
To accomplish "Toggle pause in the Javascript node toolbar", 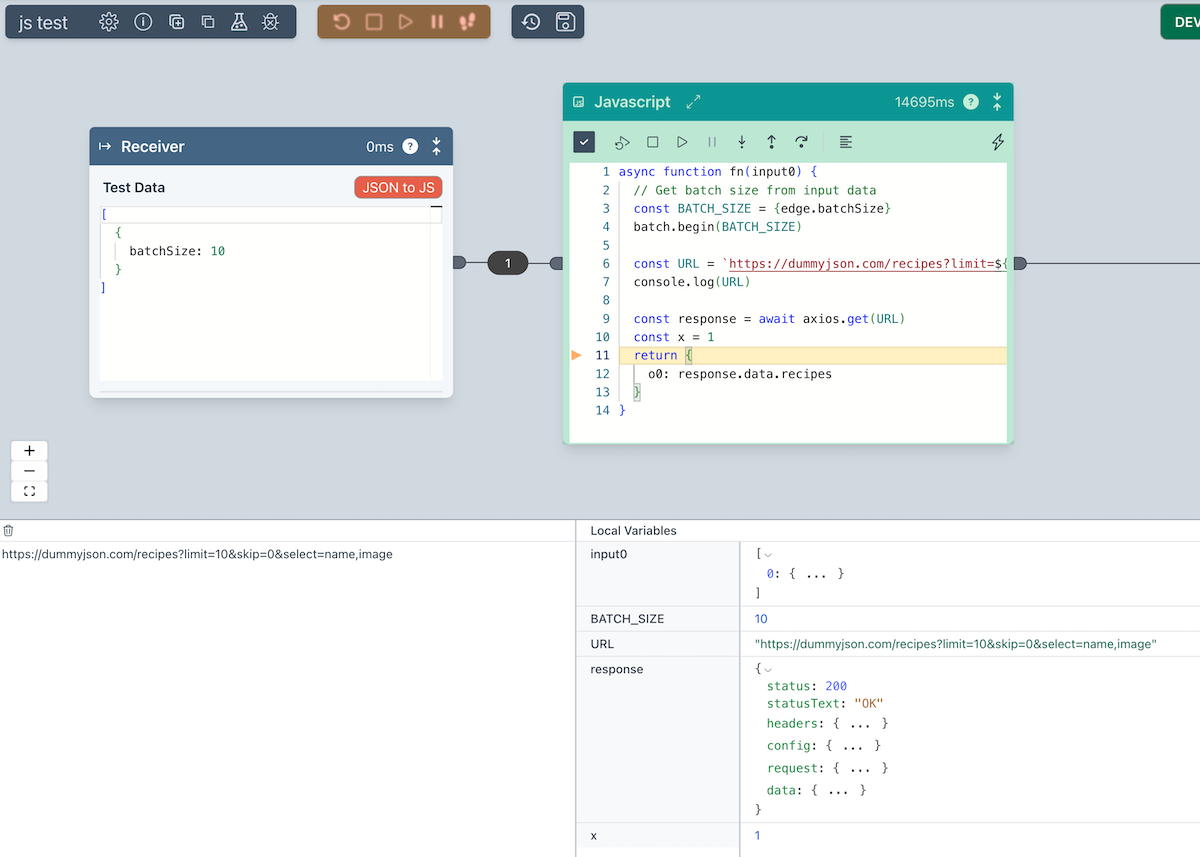I will pyautogui.click(x=712, y=142).
